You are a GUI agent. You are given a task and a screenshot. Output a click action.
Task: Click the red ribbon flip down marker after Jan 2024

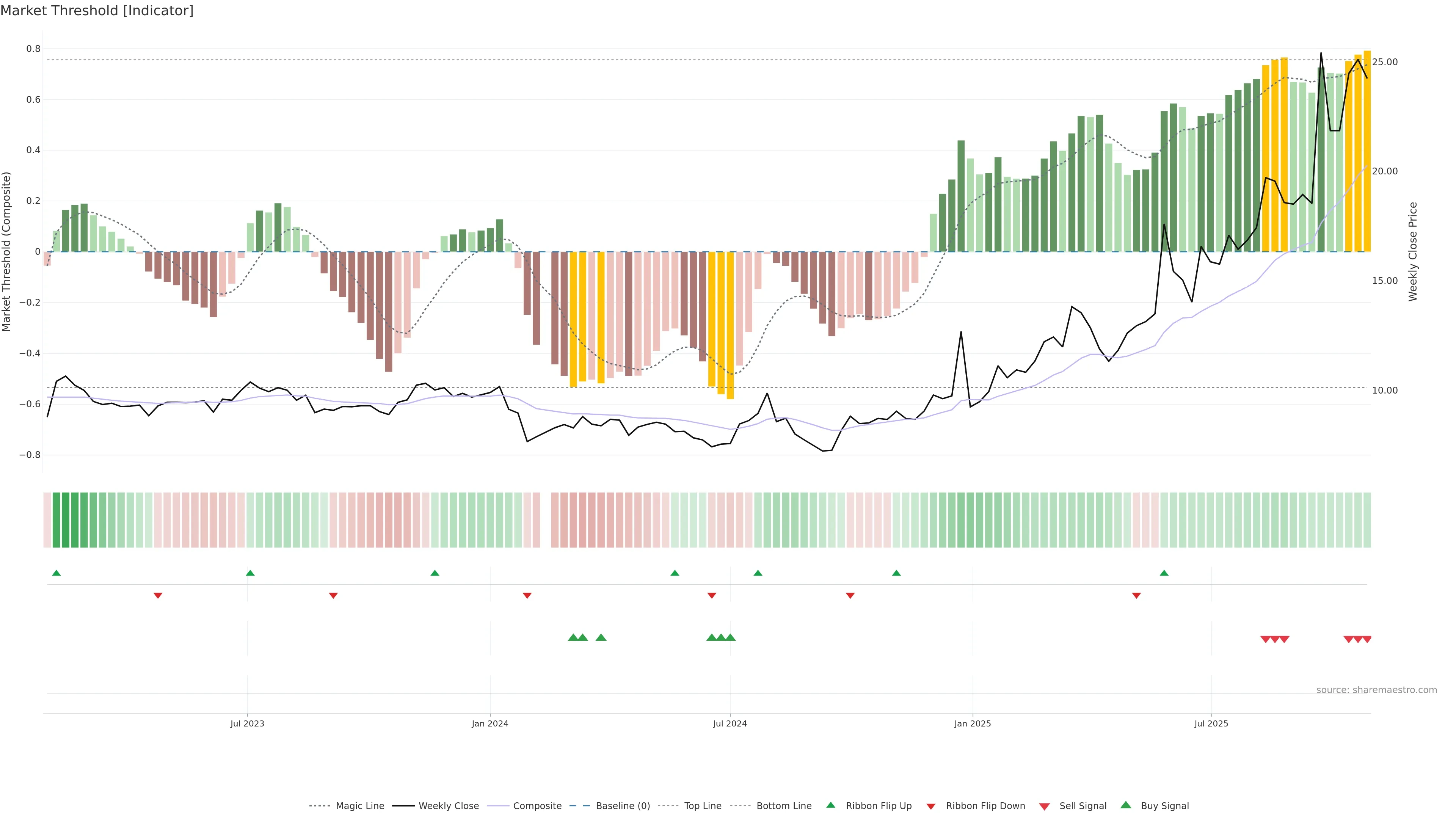pyautogui.click(x=527, y=596)
